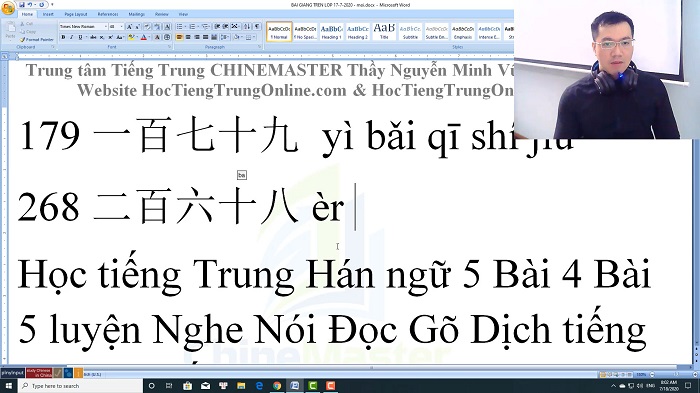This screenshot has width=700, height=393.
Task: Toggle strikethrough formatting
Action: [x=93, y=37]
